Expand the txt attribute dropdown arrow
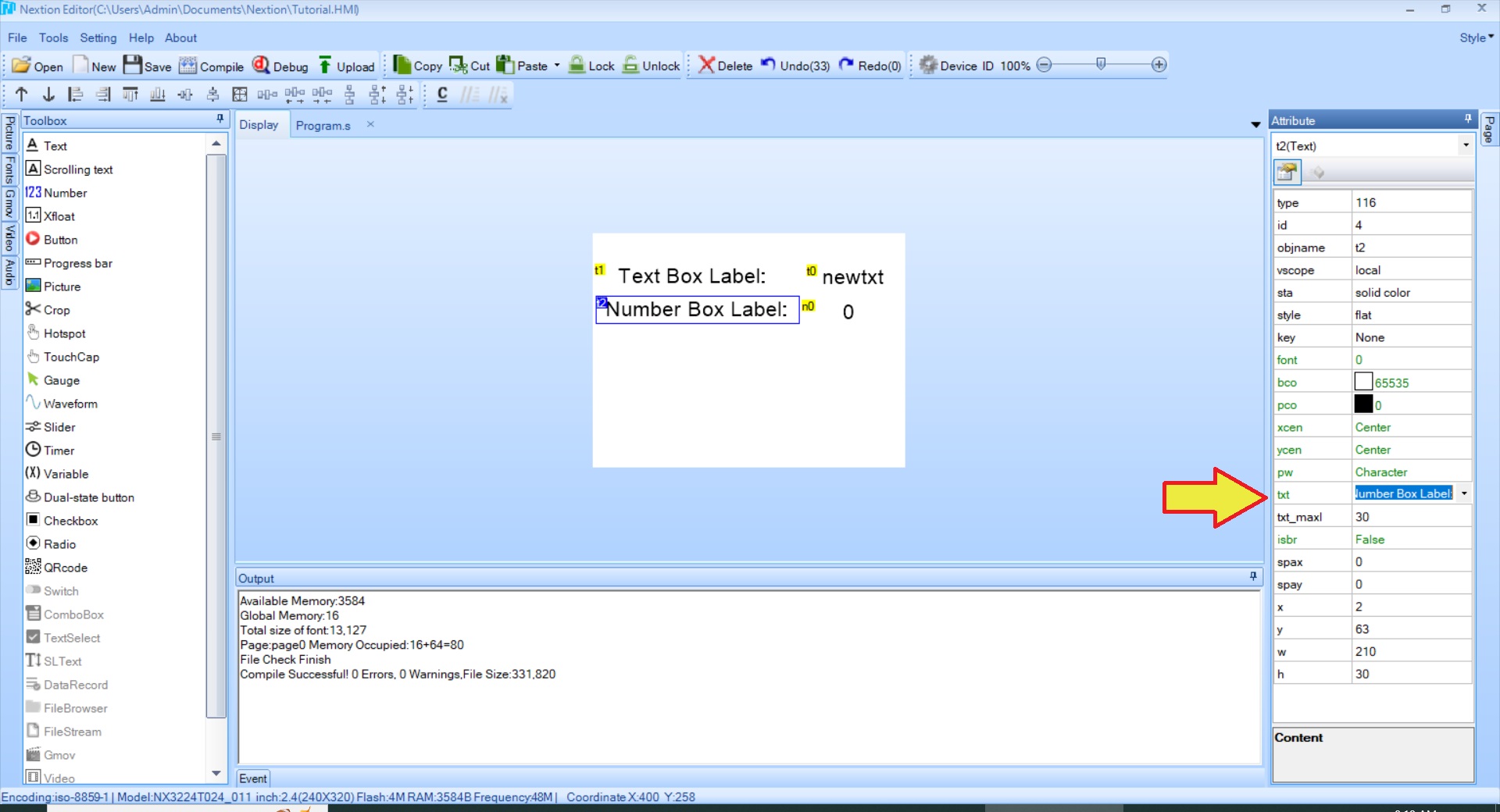This screenshot has width=1500, height=812. click(x=1464, y=493)
